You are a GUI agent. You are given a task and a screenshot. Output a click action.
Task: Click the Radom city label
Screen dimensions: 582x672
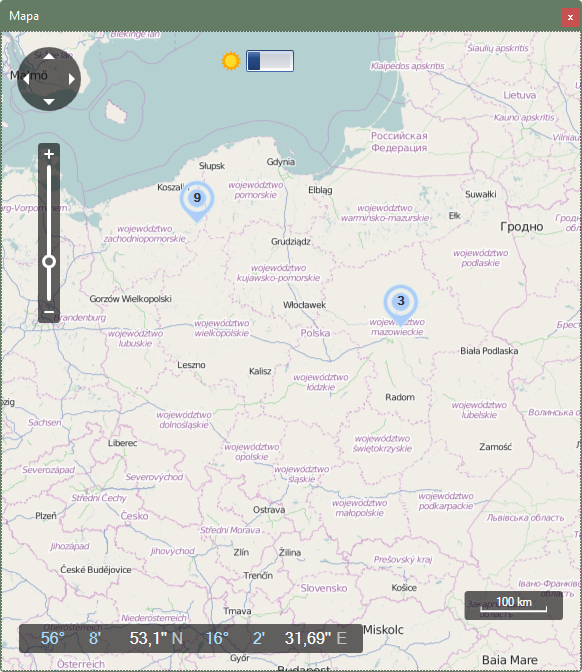coord(400,397)
